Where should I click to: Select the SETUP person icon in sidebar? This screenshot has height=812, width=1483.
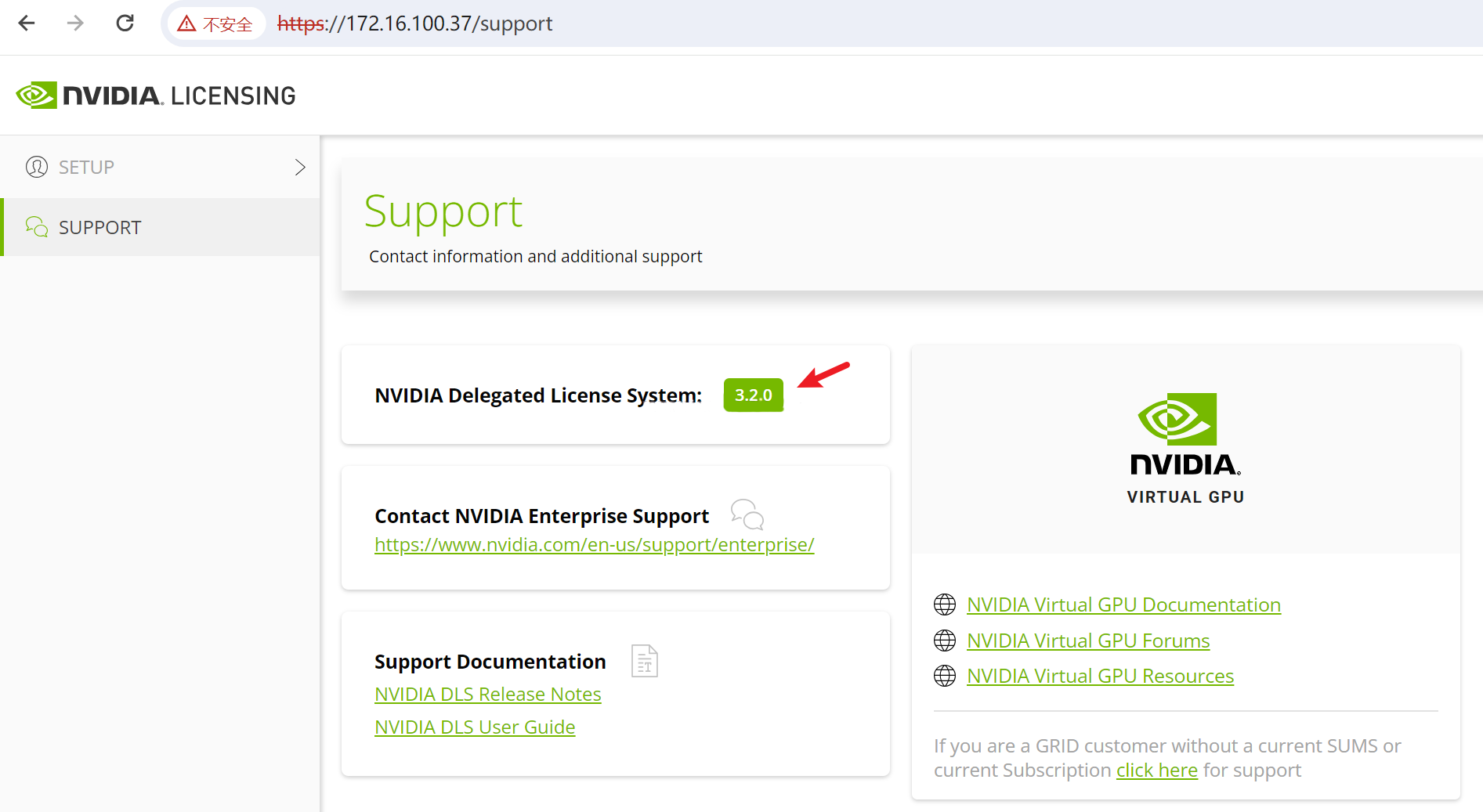click(36, 167)
